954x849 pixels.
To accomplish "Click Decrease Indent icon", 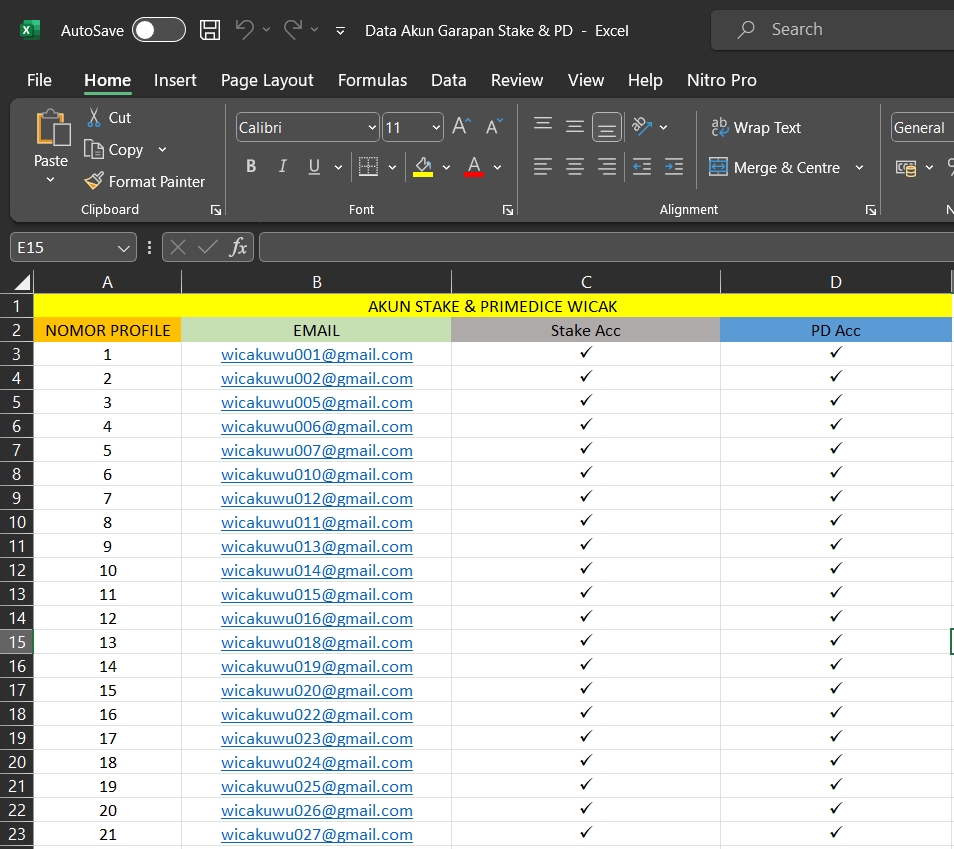I will [x=642, y=166].
